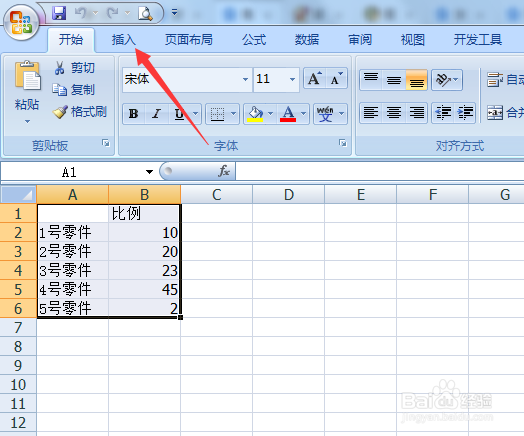Apply the red font color A
Screen dimensions: 524x436
tap(288, 114)
